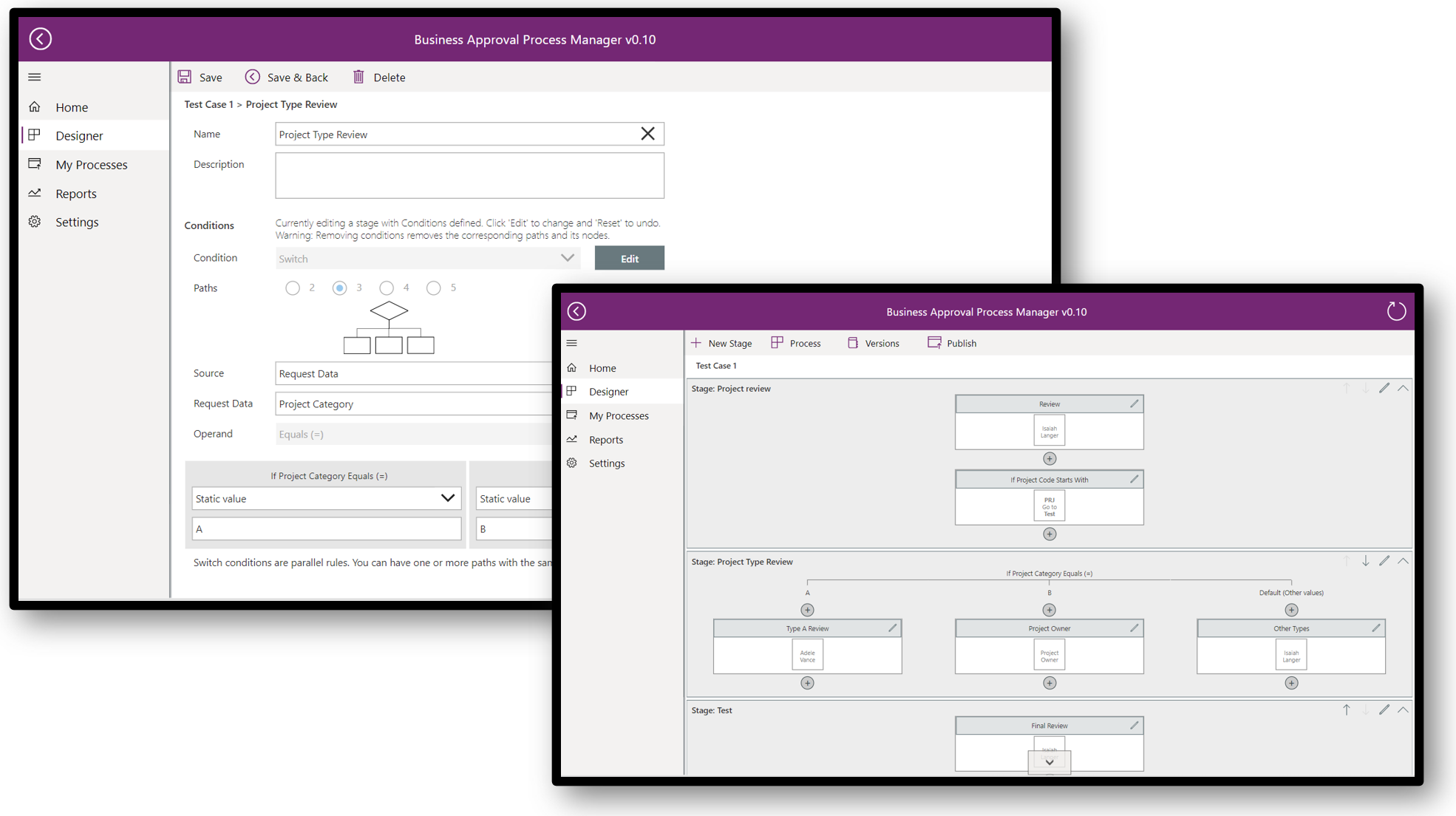Expand the first Static value dropdown
This screenshot has height=816, width=1456.
[447, 497]
